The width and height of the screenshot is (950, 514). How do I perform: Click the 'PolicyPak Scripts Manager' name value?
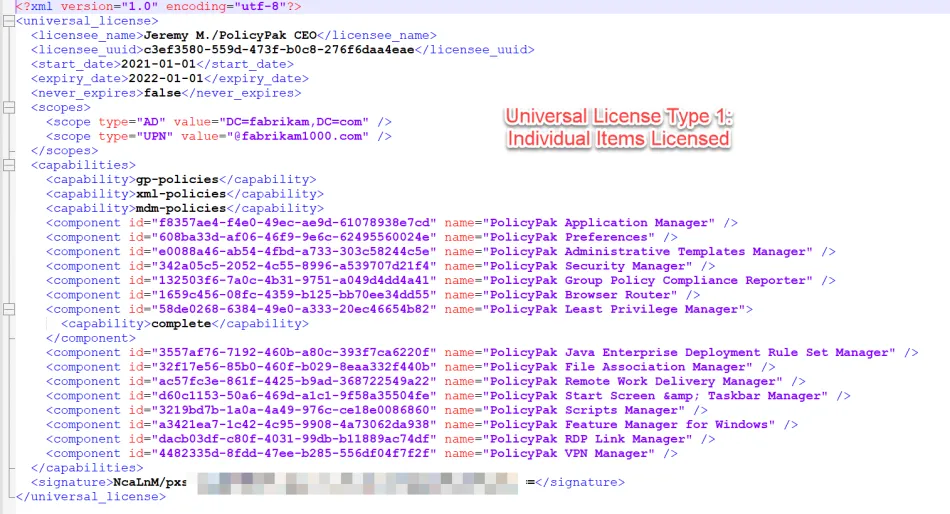click(x=584, y=410)
